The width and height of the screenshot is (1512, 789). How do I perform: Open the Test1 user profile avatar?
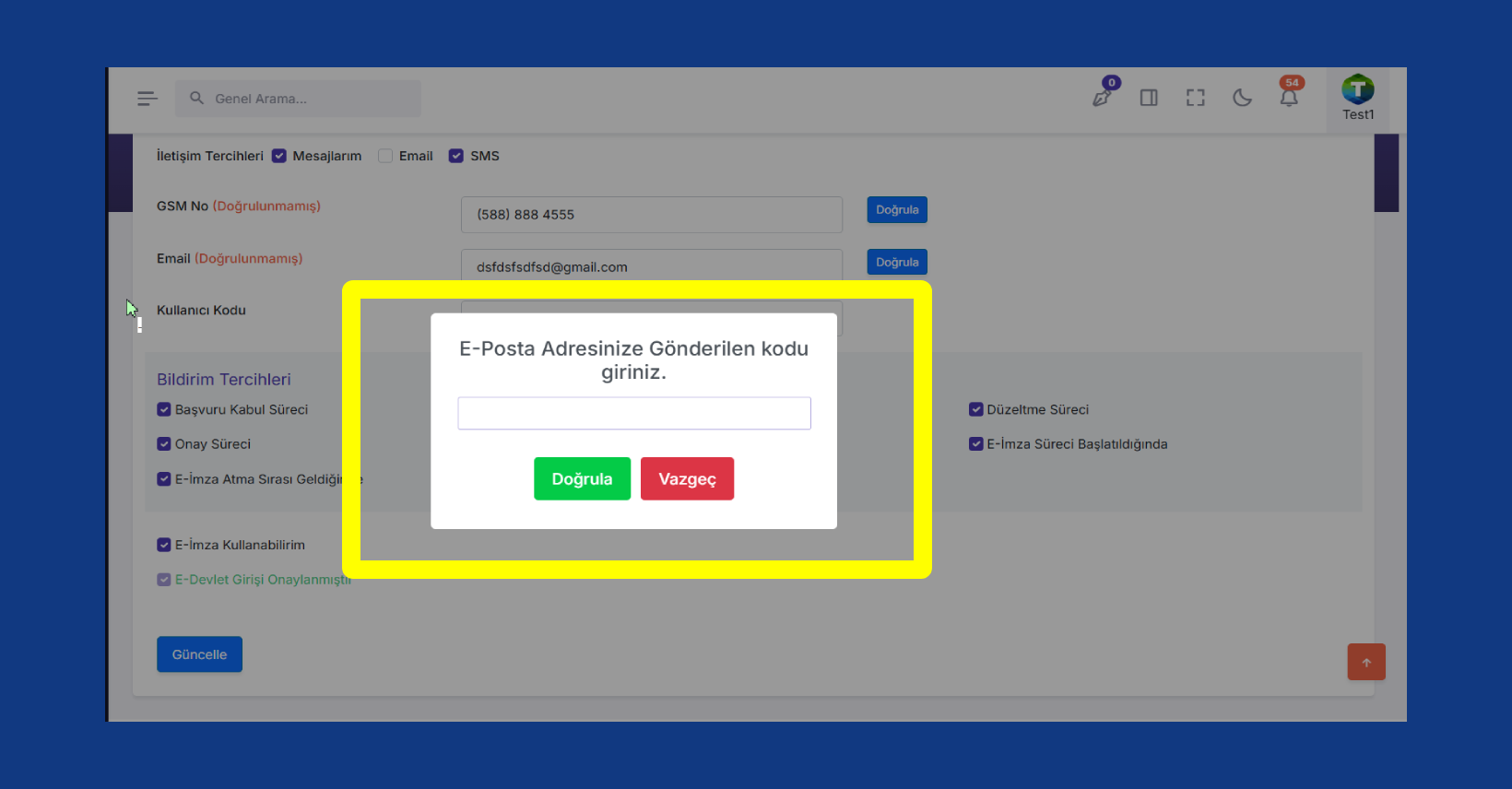tap(1358, 89)
